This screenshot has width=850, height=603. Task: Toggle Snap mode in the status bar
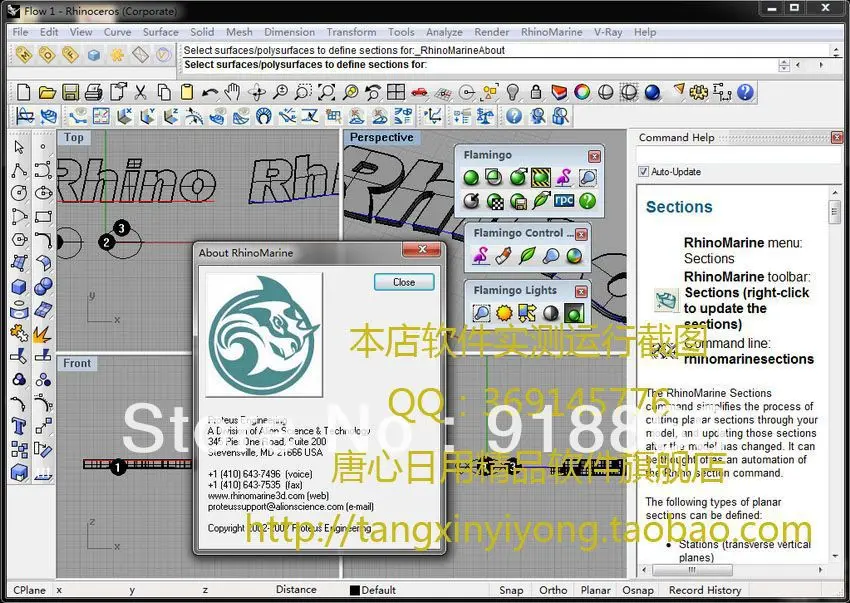(x=512, y=590)
